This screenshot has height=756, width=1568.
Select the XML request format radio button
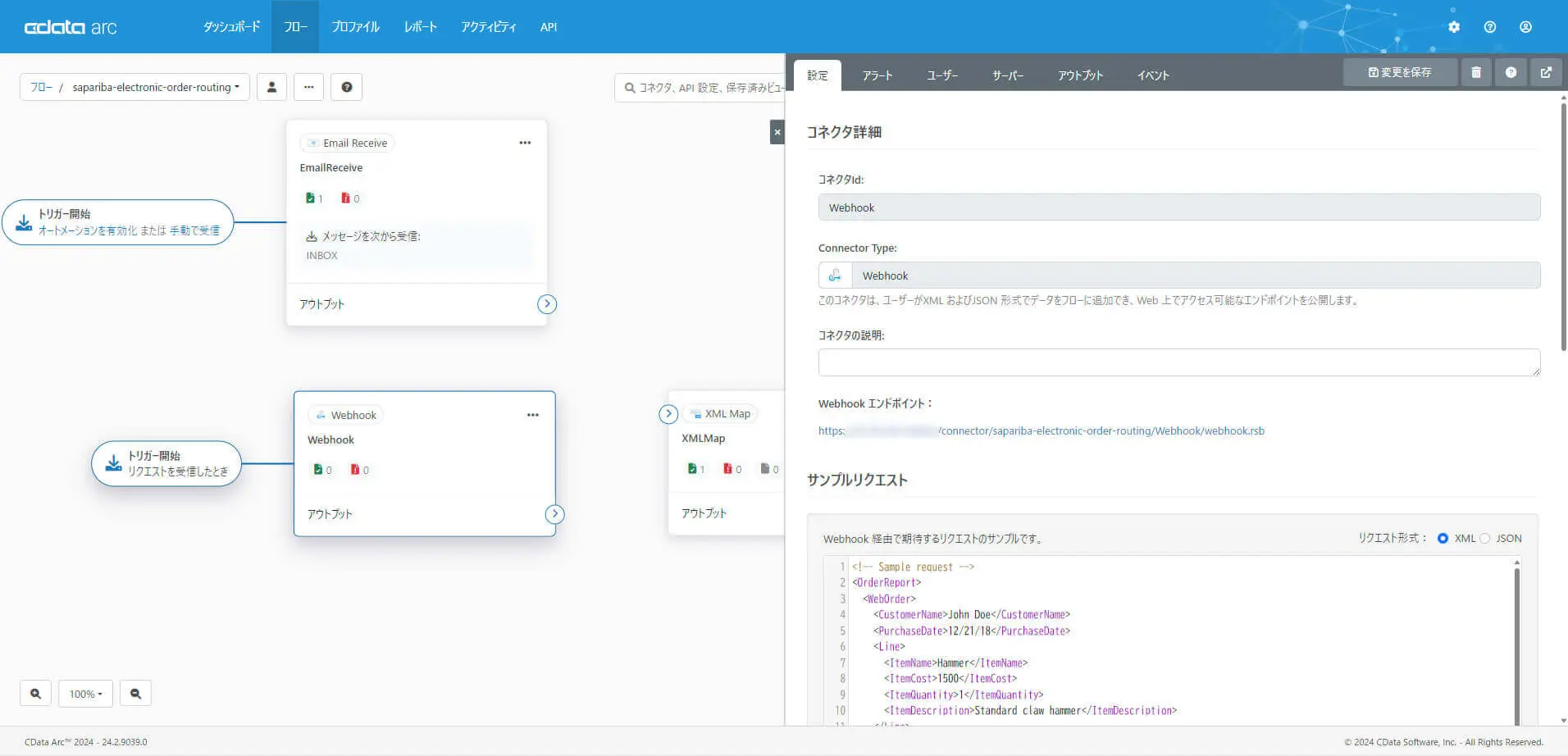click(x=1443, y=539)
